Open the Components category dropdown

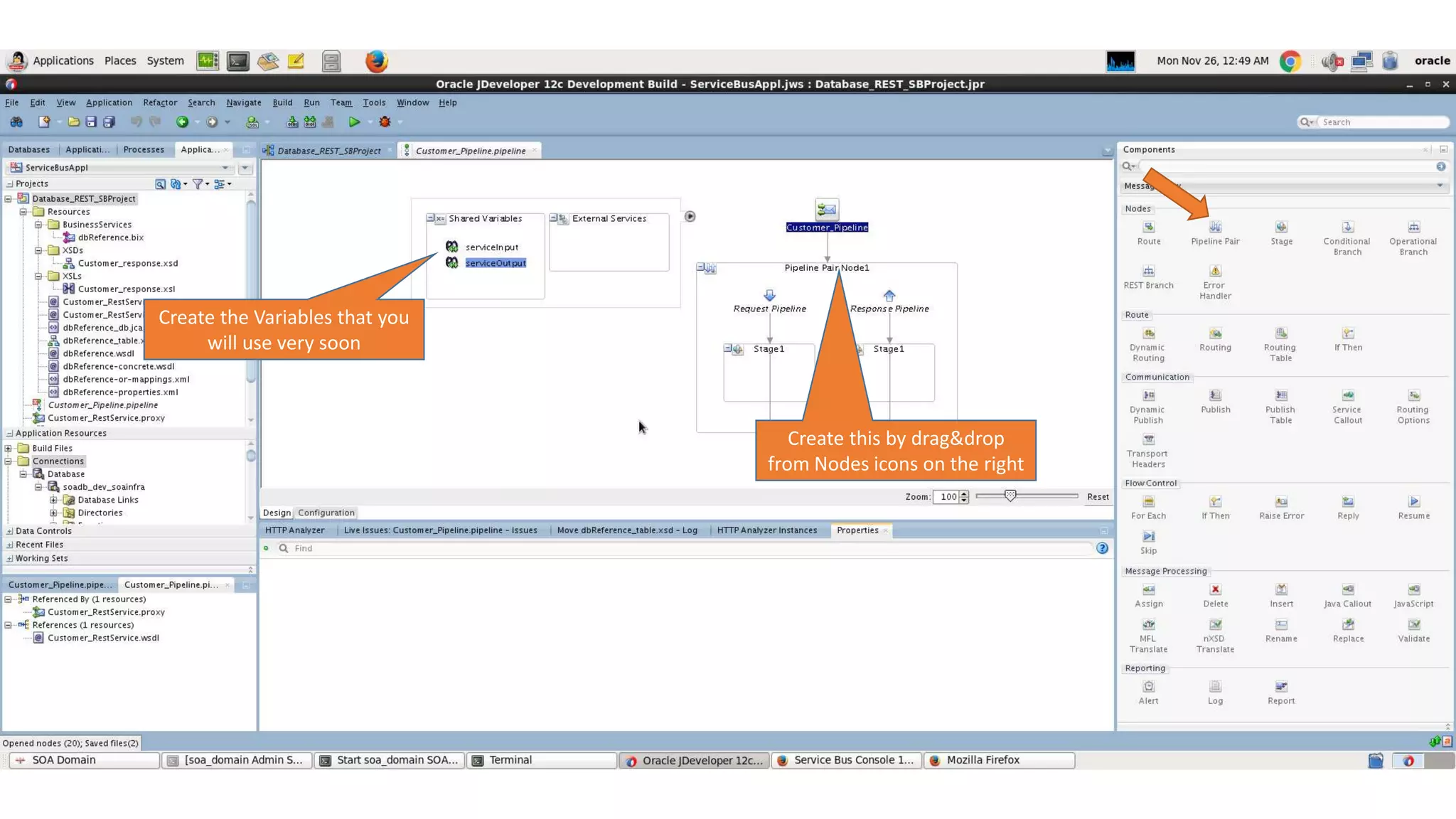tap(1440, 186)
